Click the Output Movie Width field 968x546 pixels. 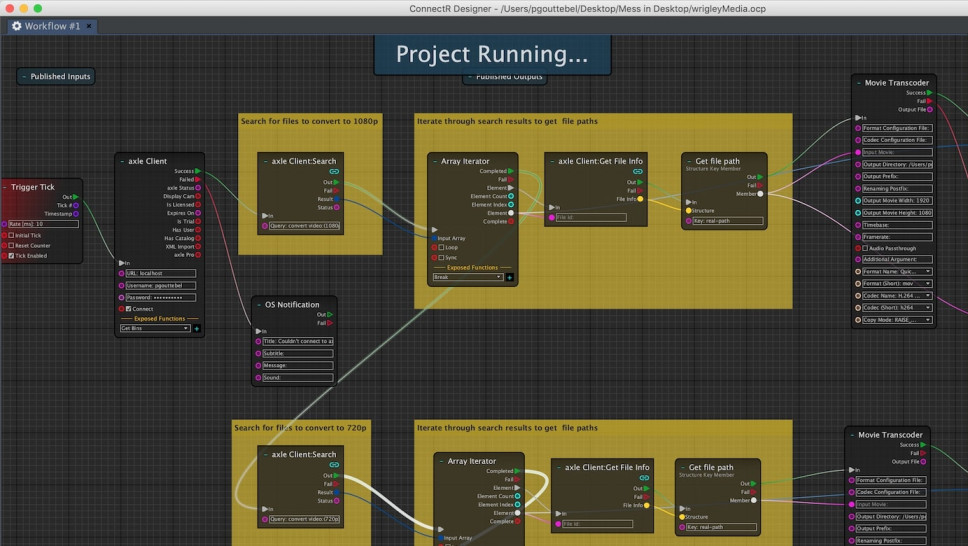click(x=897, y=201)
